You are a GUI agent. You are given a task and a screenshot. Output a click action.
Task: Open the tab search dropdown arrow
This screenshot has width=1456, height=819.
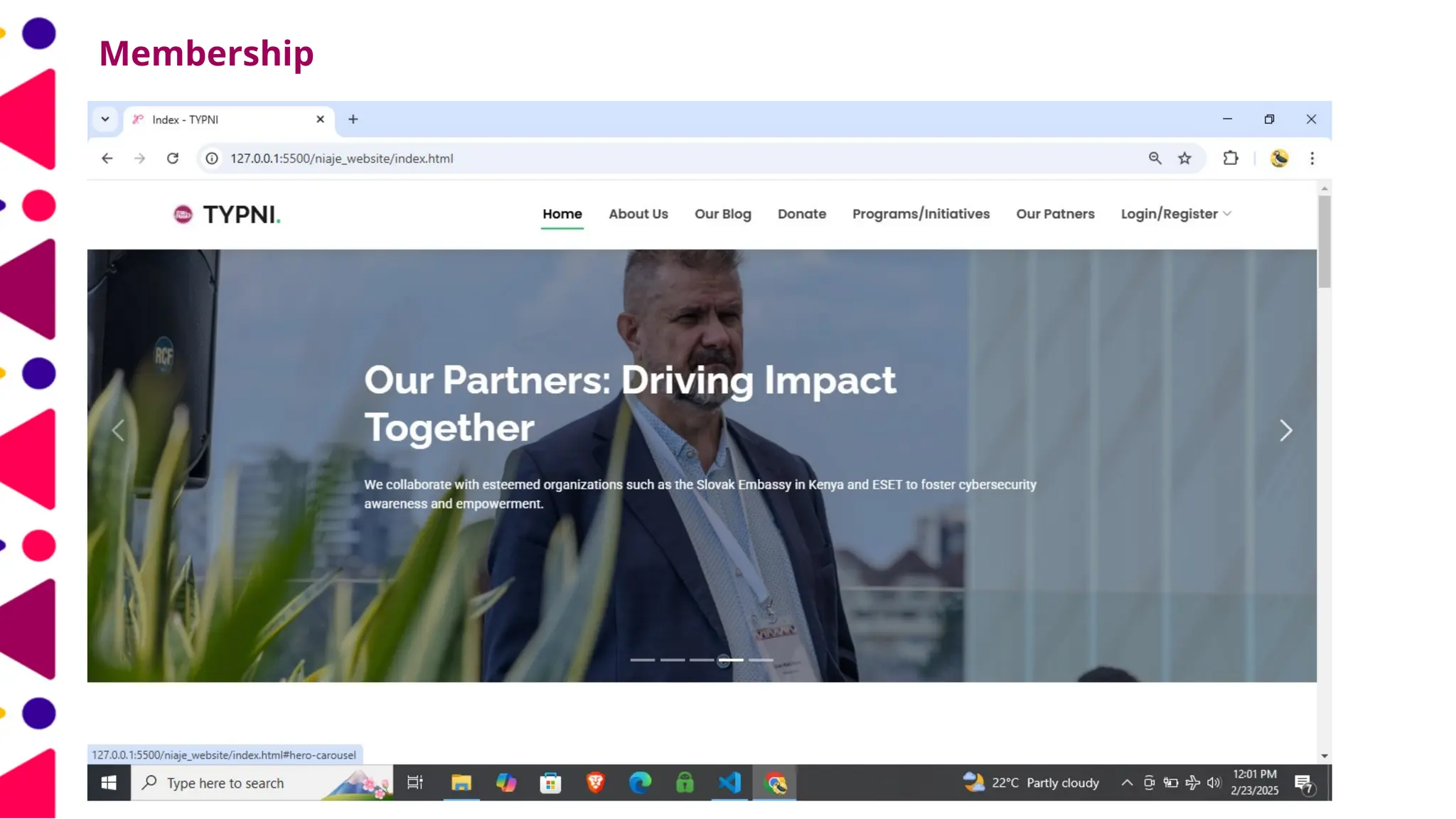coord(105,119)
